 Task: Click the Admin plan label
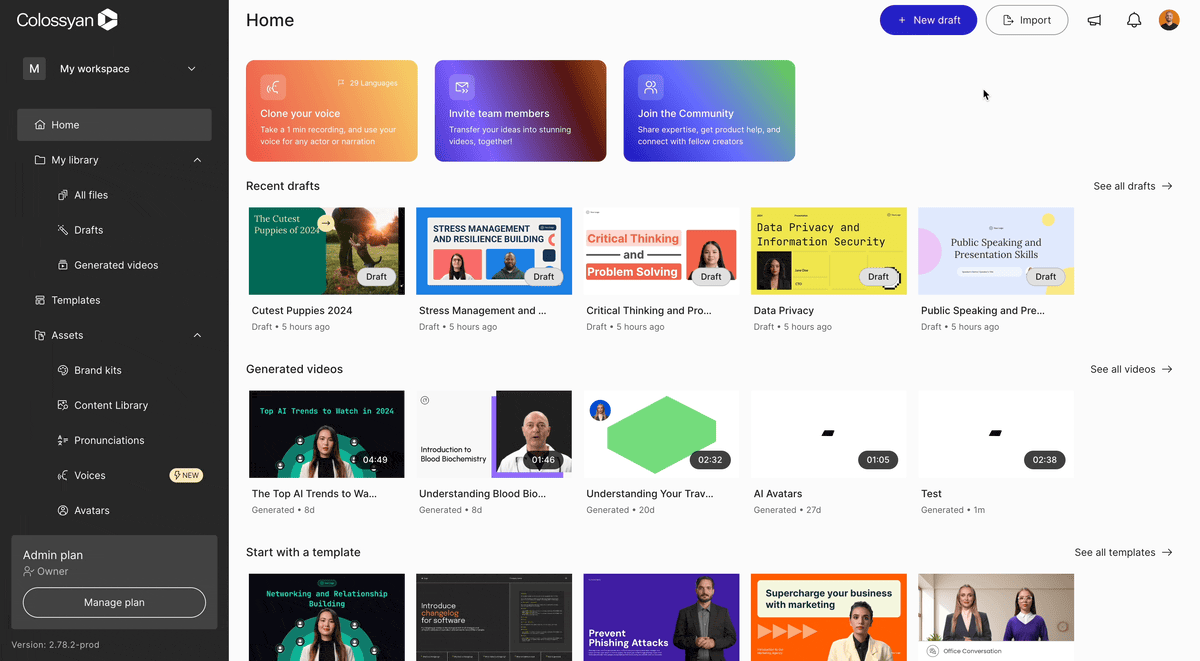pos(53,555)
